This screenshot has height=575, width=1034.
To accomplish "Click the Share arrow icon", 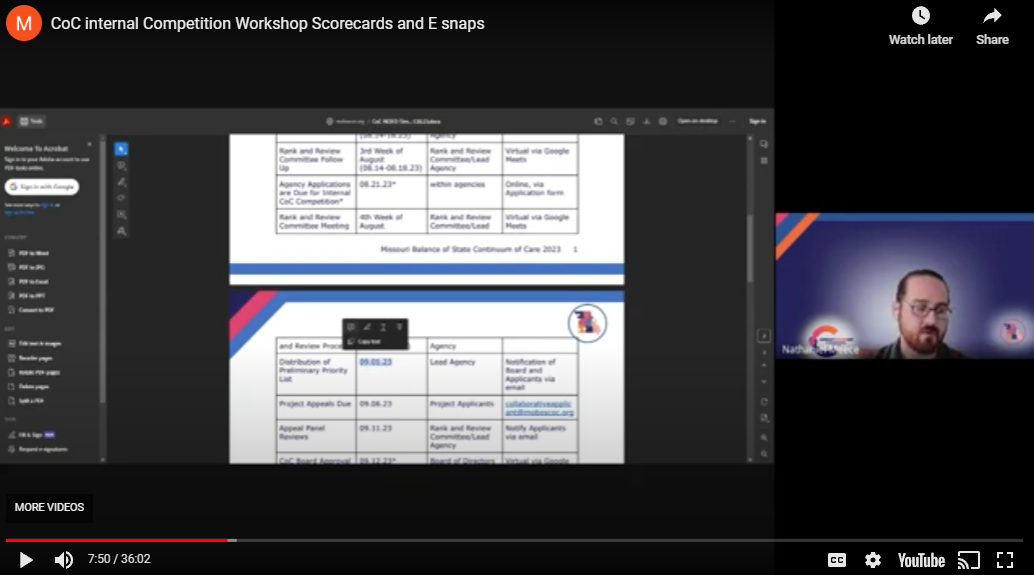I will [x=992, y=16].
